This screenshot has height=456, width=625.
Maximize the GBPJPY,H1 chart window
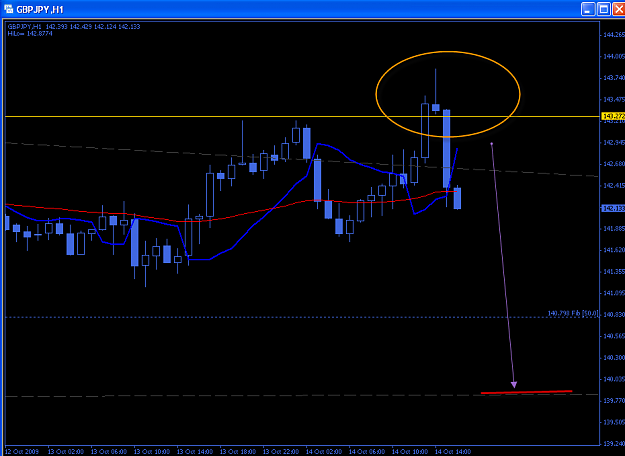click(x=604, y=9)
